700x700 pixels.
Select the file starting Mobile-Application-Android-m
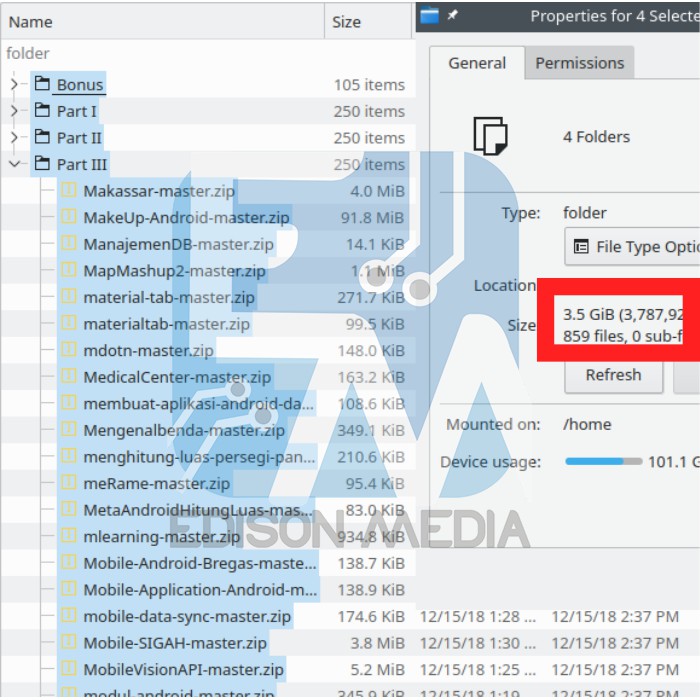[x=200, y=590]
